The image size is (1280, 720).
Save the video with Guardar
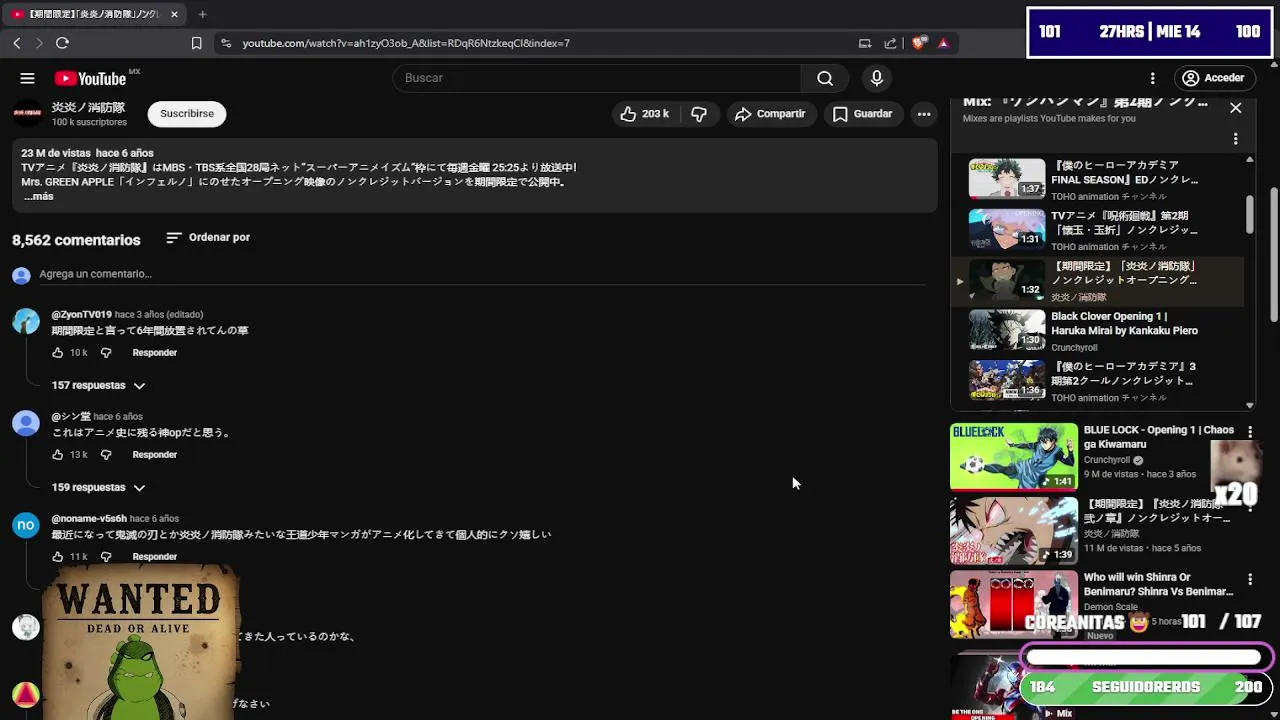click(x=862, y=114)
